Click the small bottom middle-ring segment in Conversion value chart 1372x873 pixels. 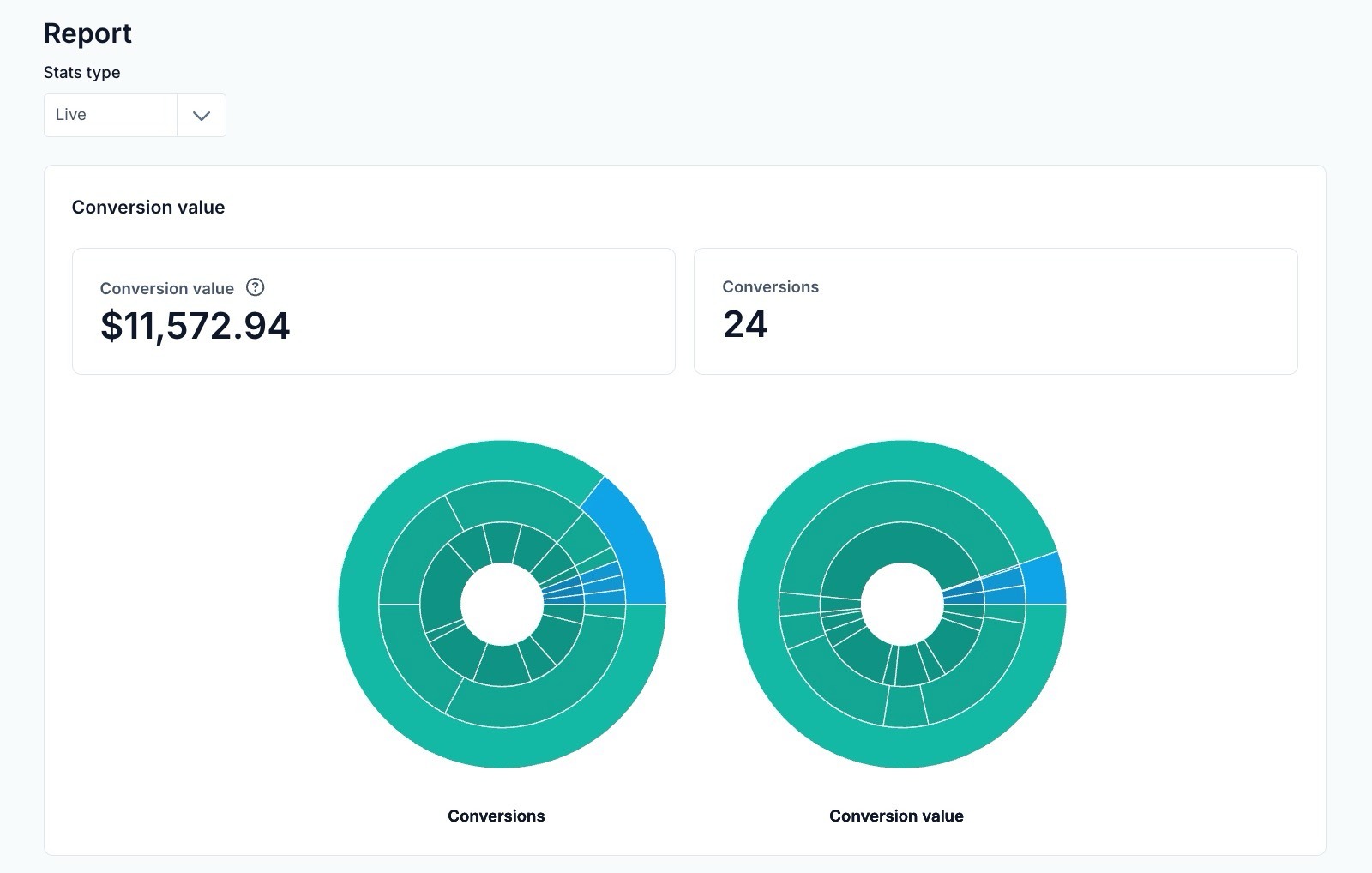pyautogui.click(x=905, y=707)
